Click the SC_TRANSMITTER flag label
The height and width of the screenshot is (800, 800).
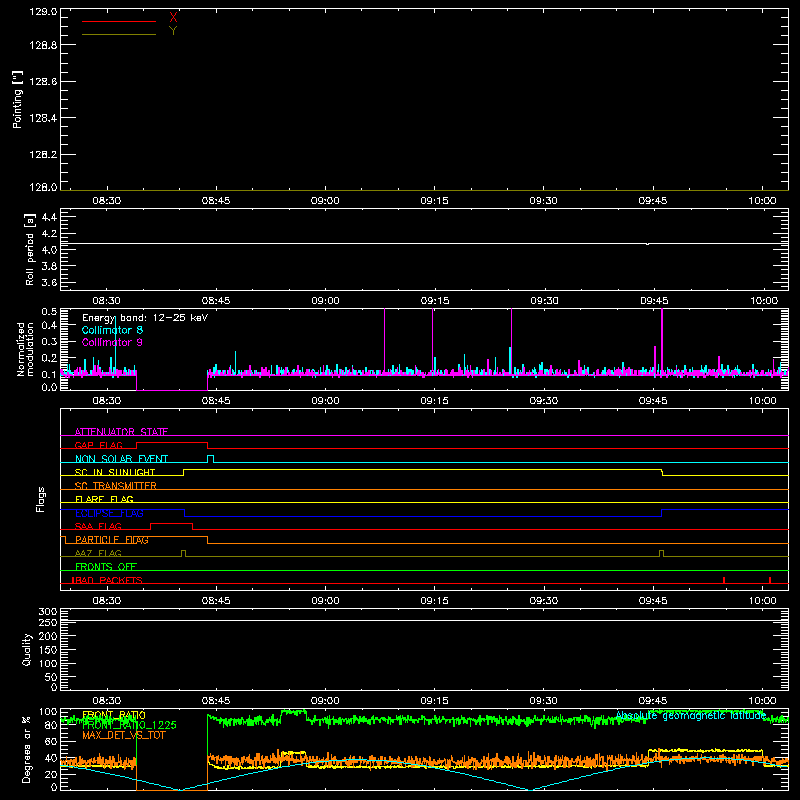click(x=115, y=486)
